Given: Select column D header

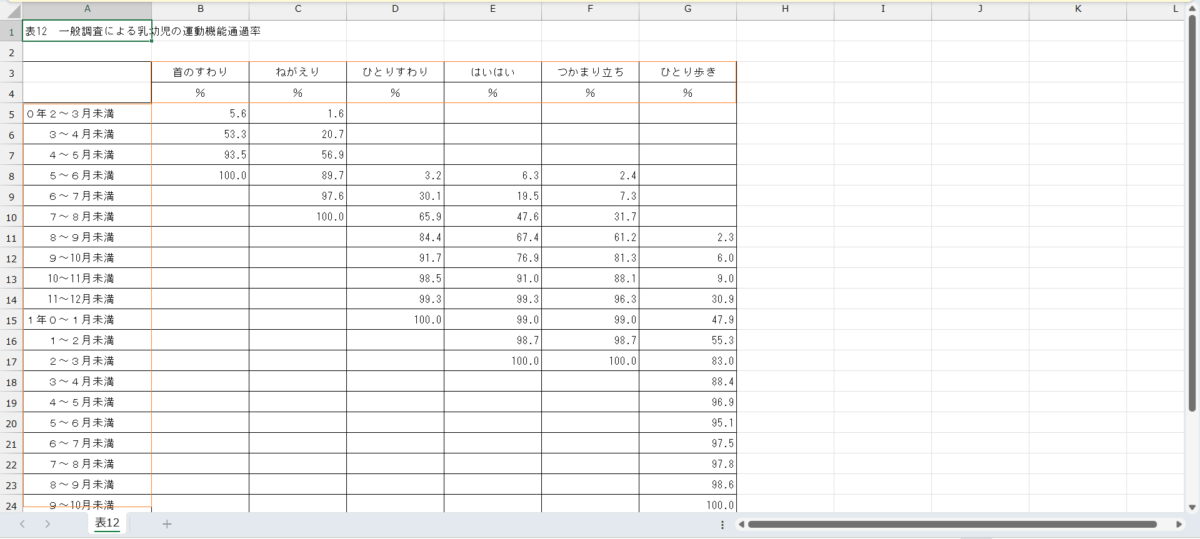Looking at the screenshot, I should [x=395, y=9].
